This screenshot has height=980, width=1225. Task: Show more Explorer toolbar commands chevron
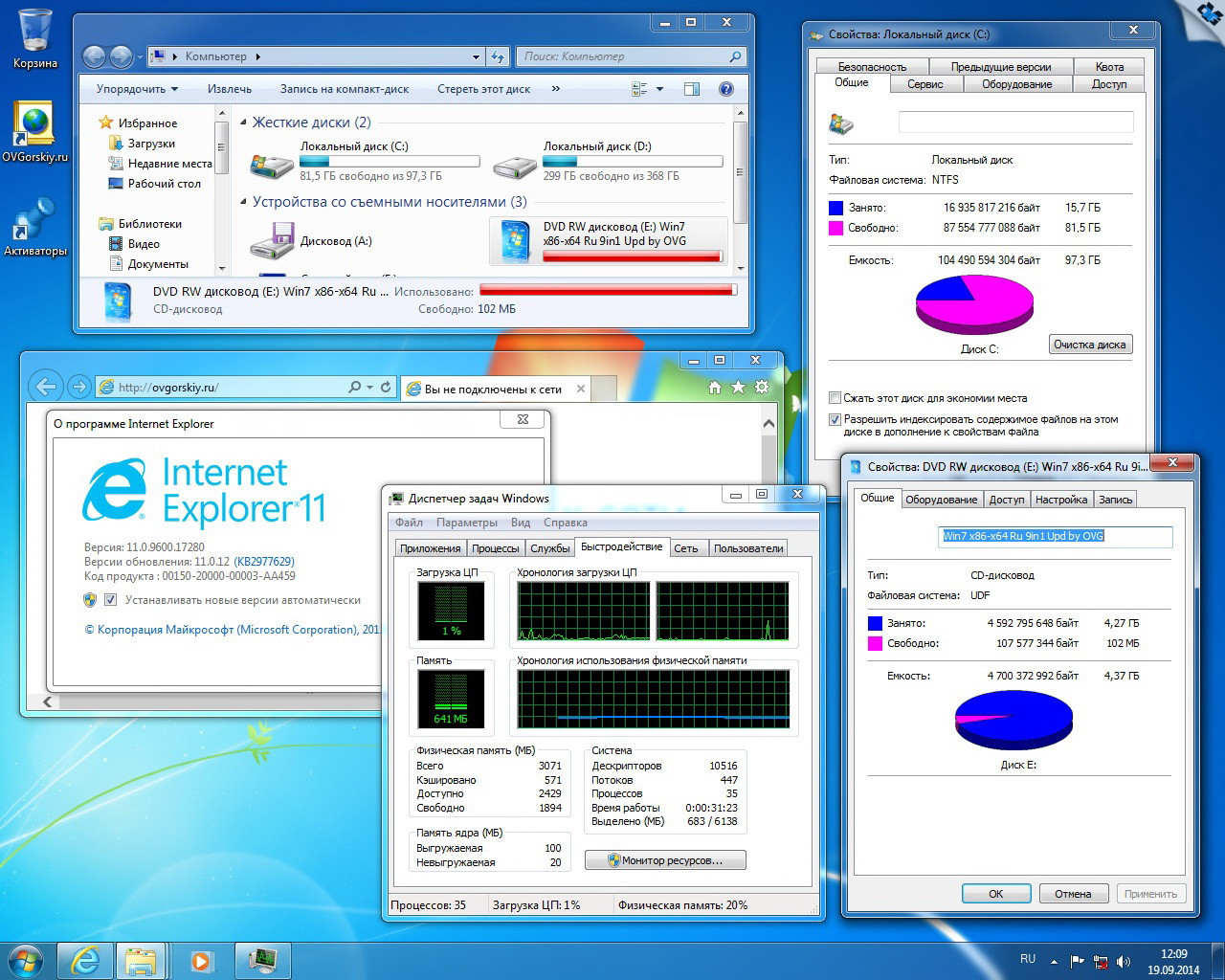(x=556, y=89)
